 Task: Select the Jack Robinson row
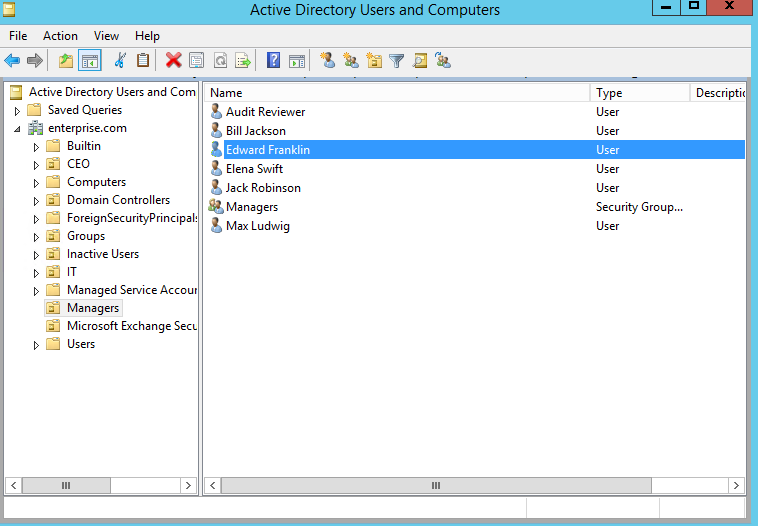pyautogui.click(x=475, y=188)
